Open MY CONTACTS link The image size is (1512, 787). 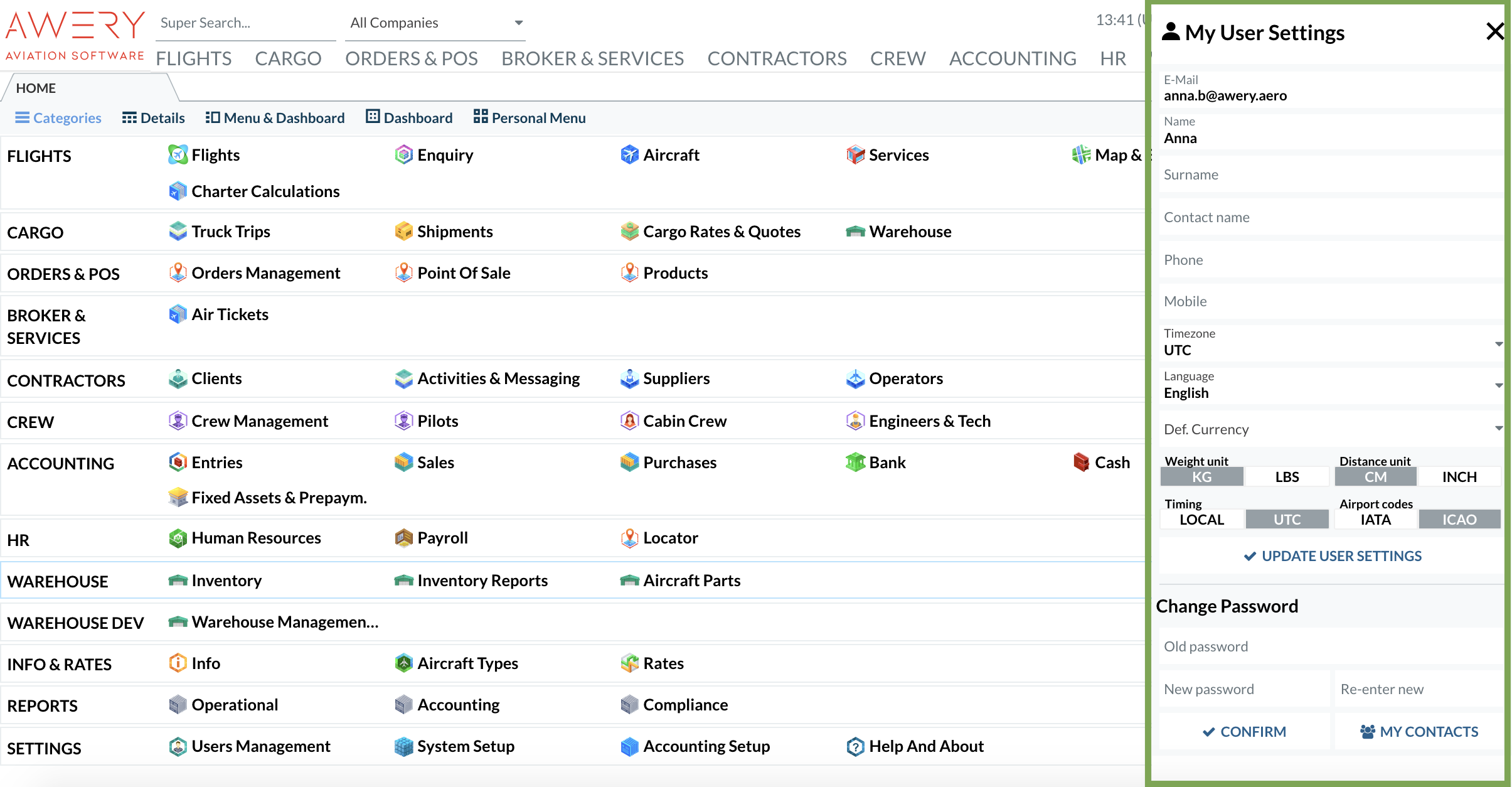click(1419, 732)
